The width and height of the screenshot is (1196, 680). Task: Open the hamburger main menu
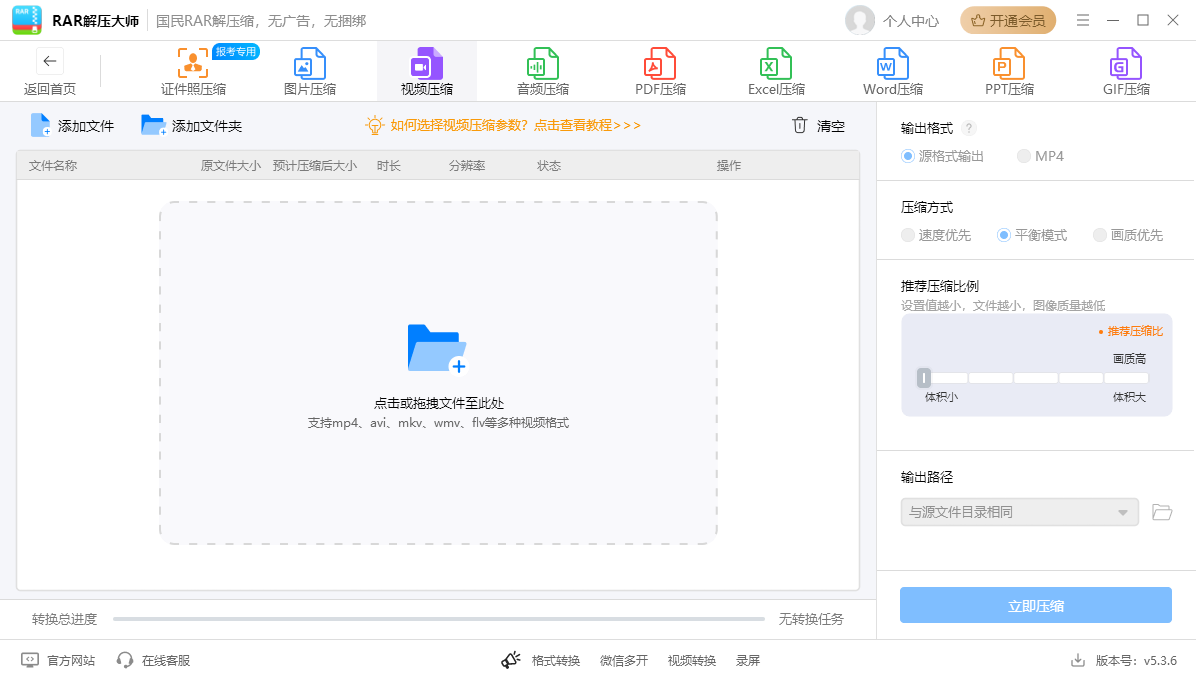click(1083, 20)
